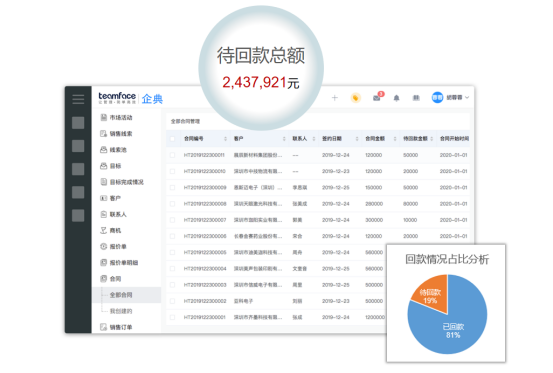This screenshot has width=553, height=373.
Task: Open the apps grid icon beside the bell
Action: coord(416,98)
